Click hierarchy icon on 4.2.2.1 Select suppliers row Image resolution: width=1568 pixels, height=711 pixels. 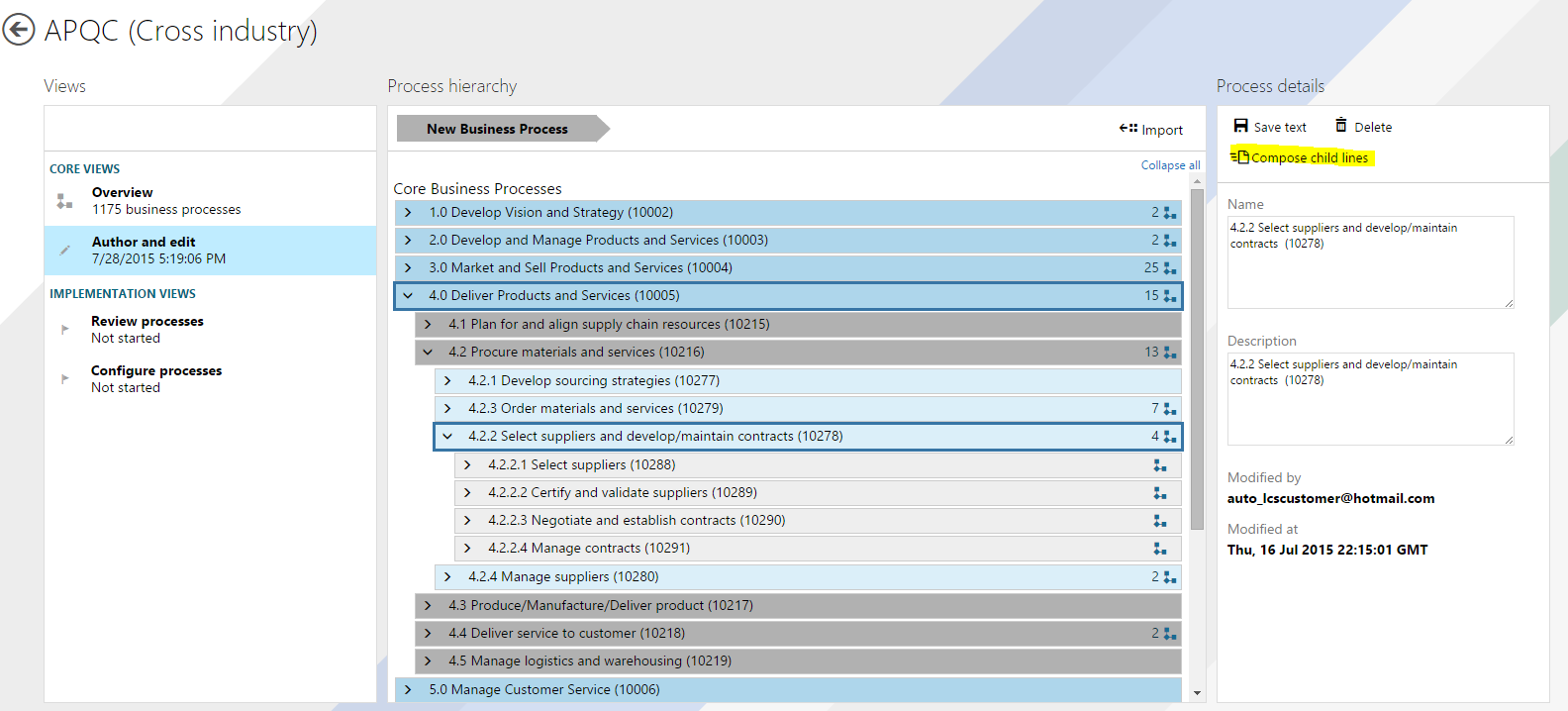click(1159, 465)
